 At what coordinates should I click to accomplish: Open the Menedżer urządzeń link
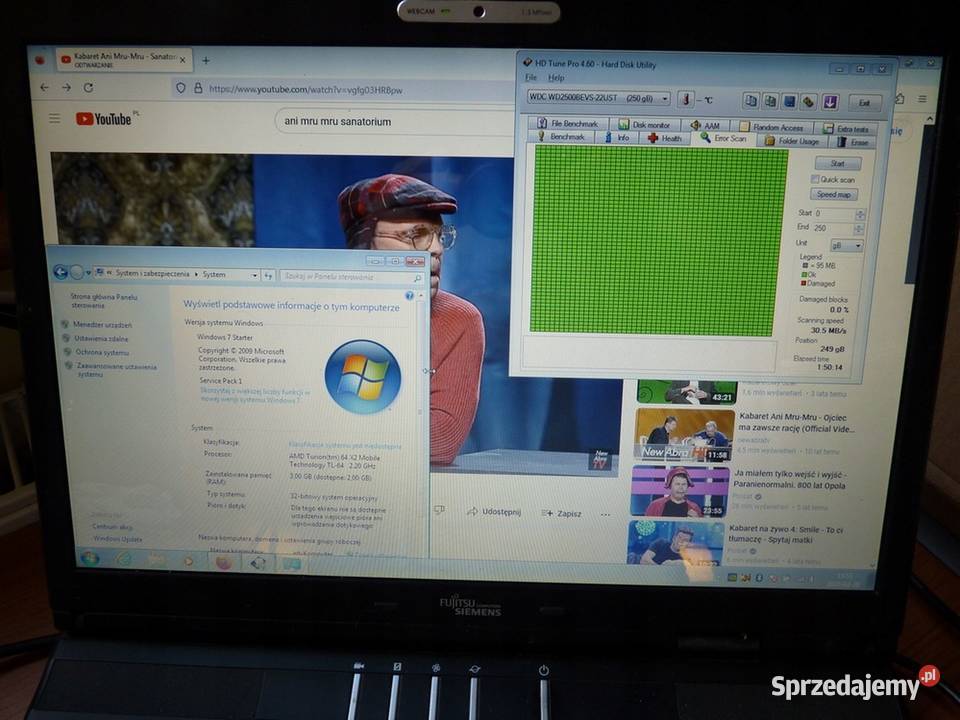[105, 324]
